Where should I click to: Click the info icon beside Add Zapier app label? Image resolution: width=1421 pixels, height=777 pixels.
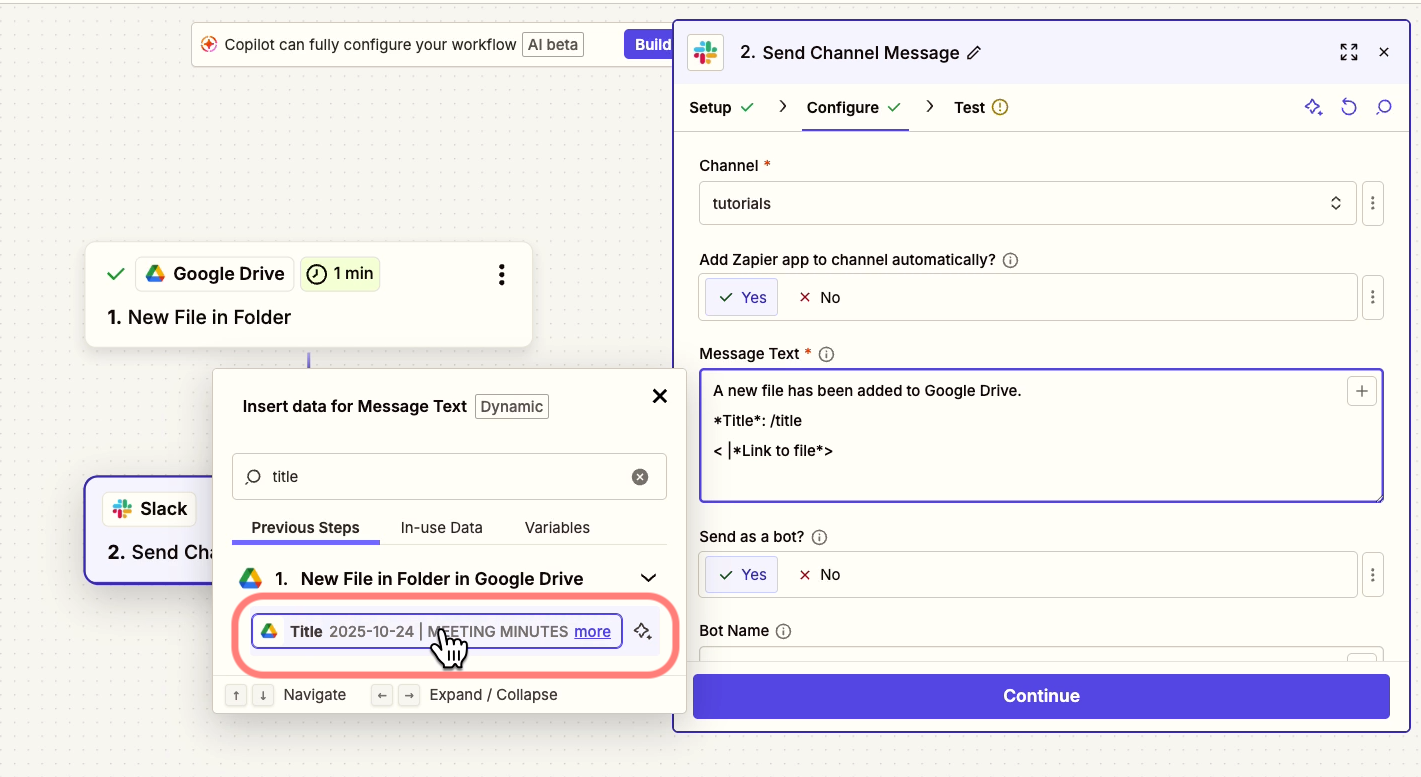tap(1010, 260)
